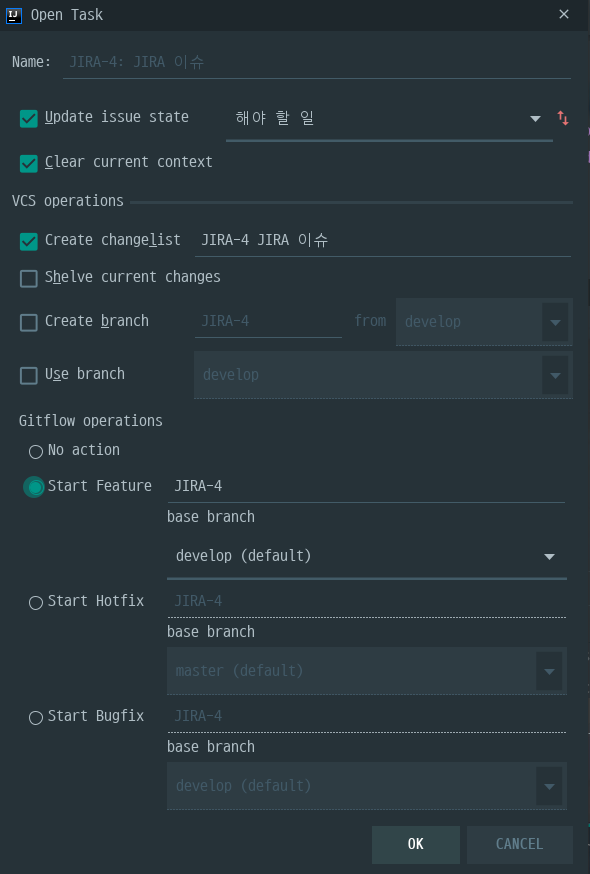Enable Shelve current changes
The width and height of the screenshot is (590, 874).
(x=28, y=278)
